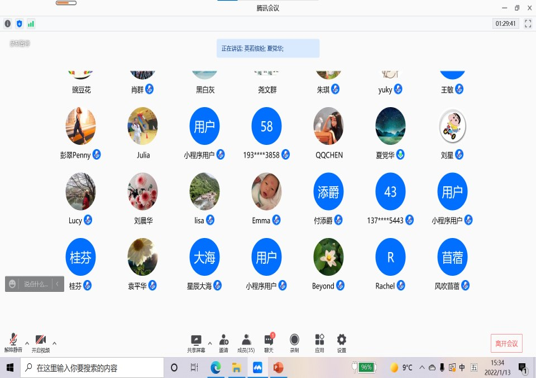Image resolution: width=536 pixels, height=378 pixels.
Task: Collapse the chat input bar arrow
Action: coord(57,284)
